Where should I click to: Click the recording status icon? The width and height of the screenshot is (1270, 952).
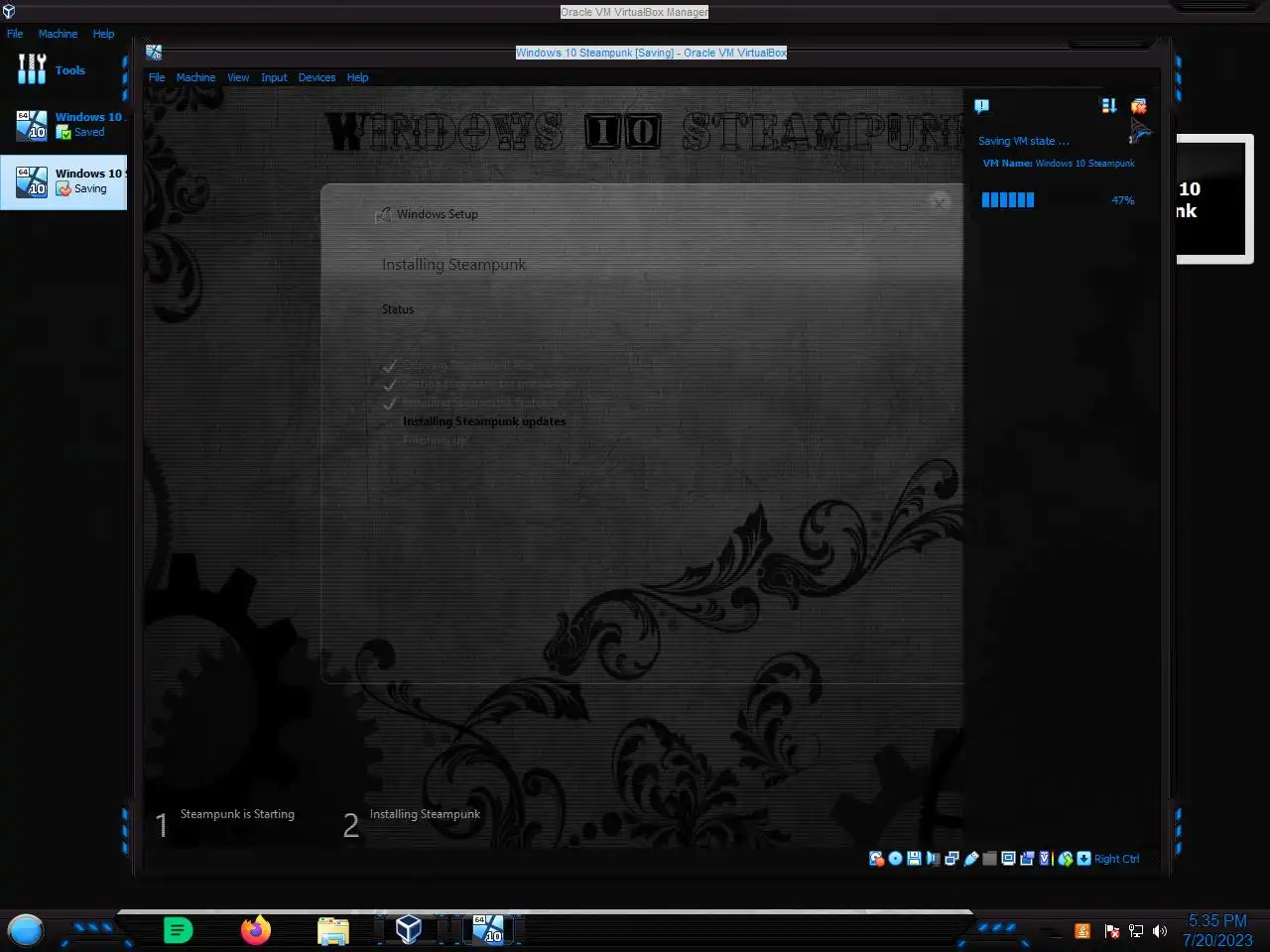coord(1027,859)
